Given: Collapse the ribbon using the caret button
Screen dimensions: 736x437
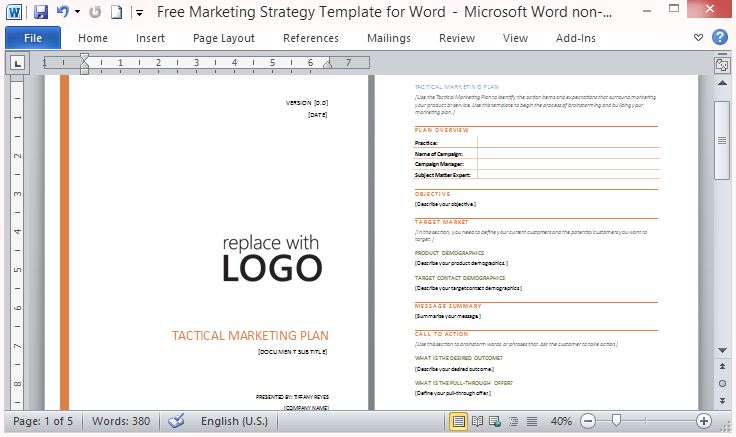Looking at the screenshot, I should click(x=699, y=38).
